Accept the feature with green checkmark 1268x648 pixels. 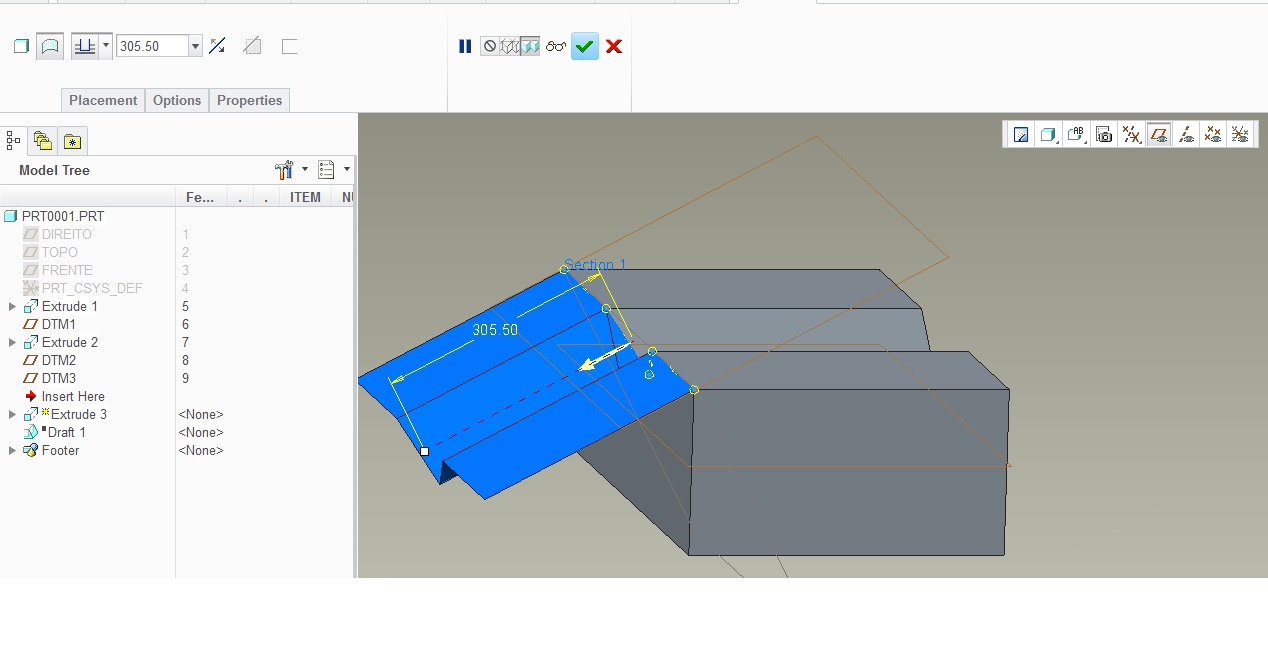tap(585, 46)
